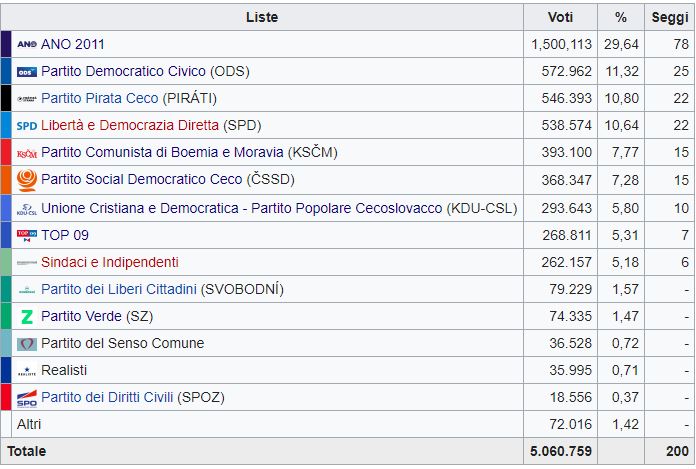696x469 pixels.
Task: Click the orange ČSSD party logo
Action: (x=27, y=180)
